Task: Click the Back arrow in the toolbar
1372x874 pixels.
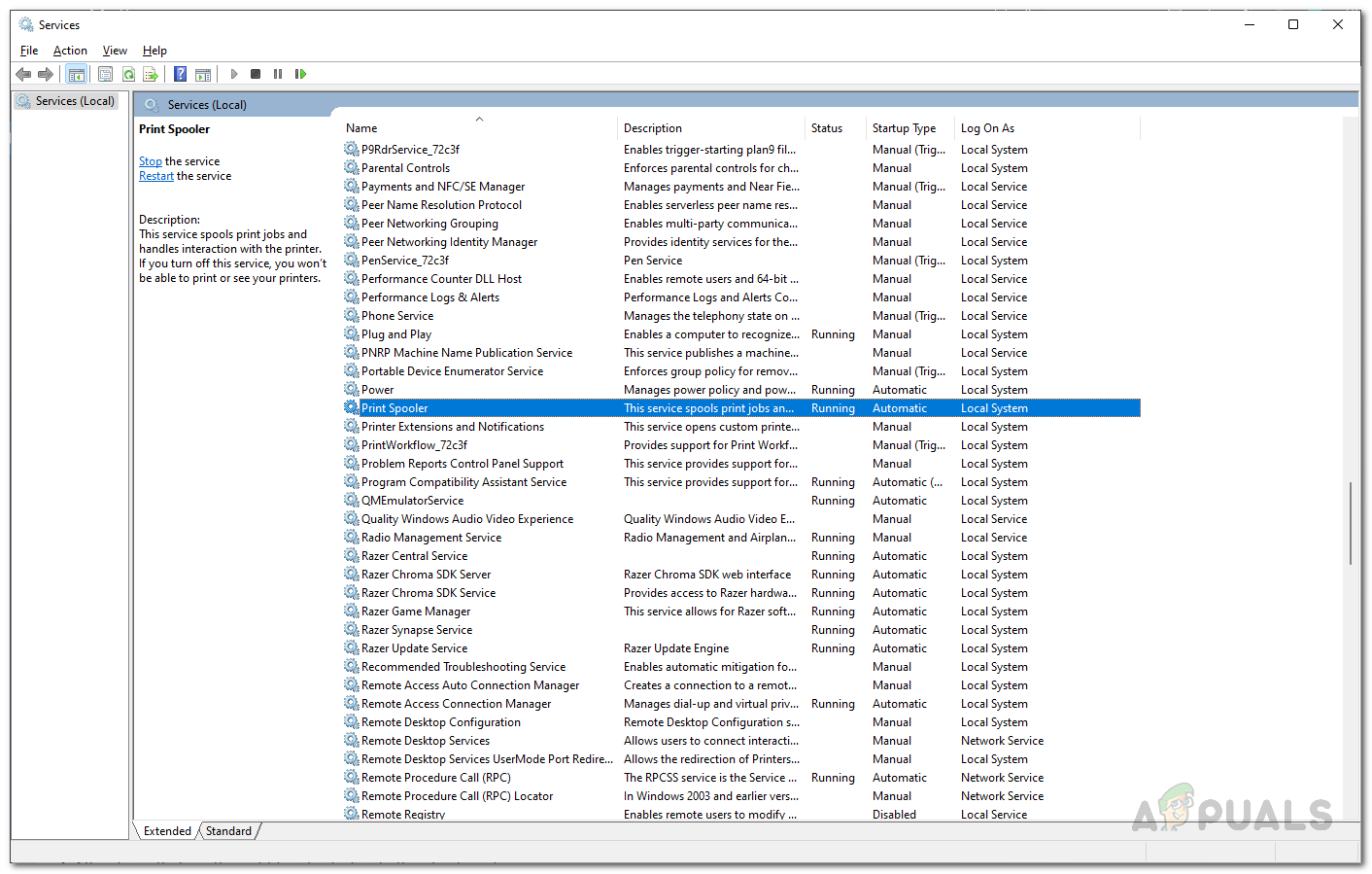Action: click(23, 74)
